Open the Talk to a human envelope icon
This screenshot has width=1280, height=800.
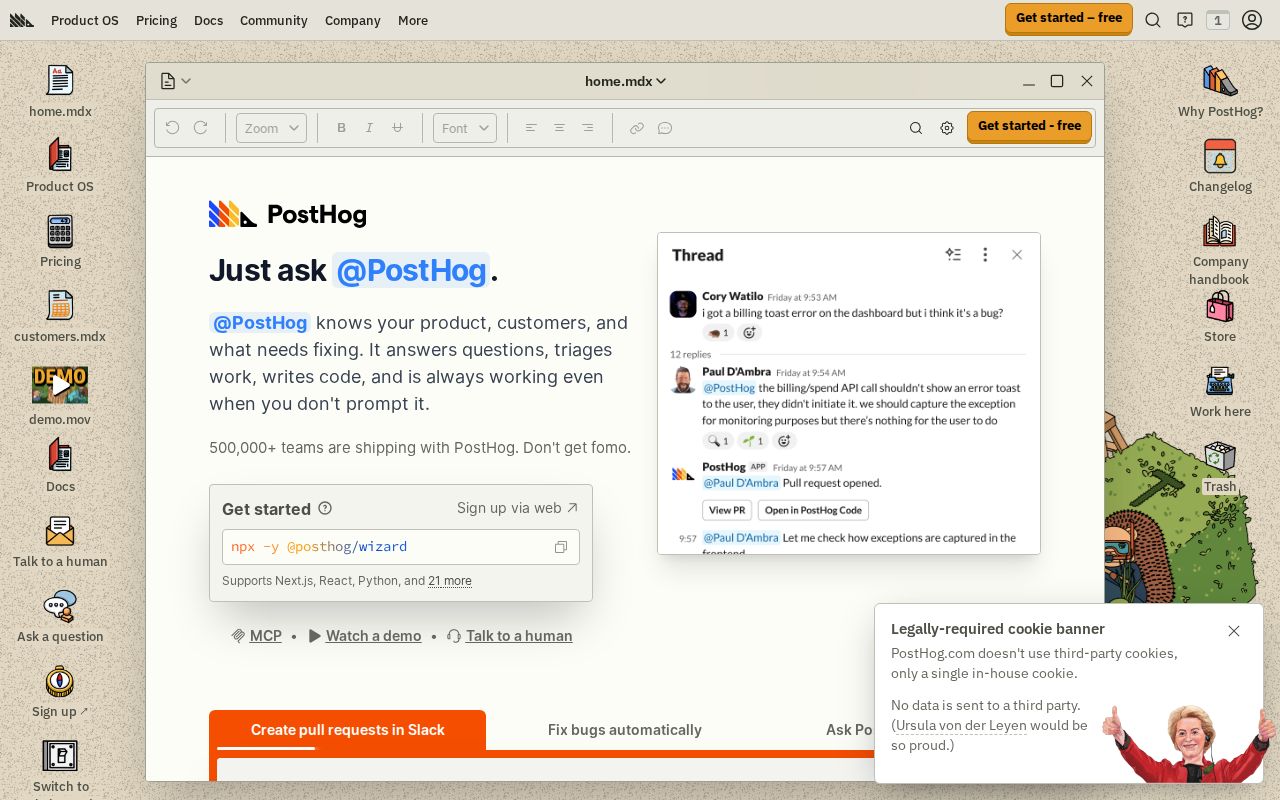pos(60,541)
